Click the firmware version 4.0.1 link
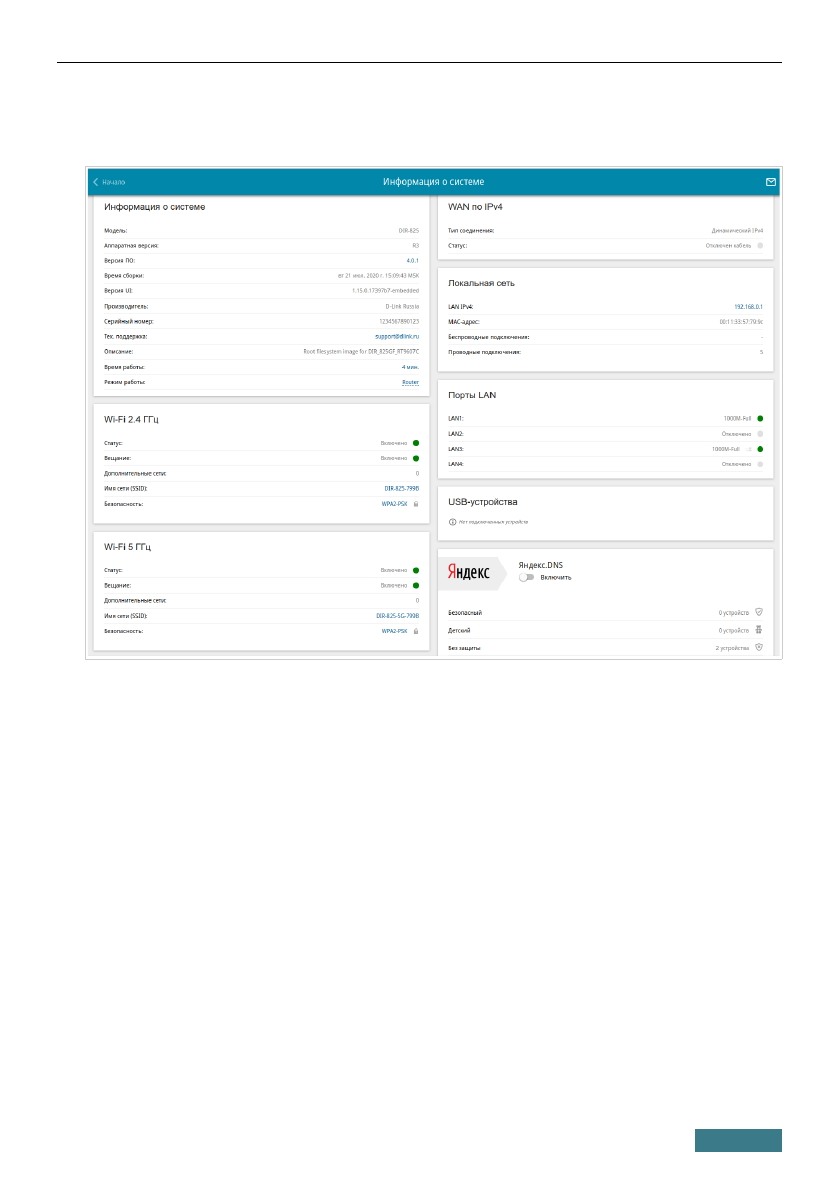This screenshot has width=839, height=1191. pyautogui.click(x=412, y=260)
